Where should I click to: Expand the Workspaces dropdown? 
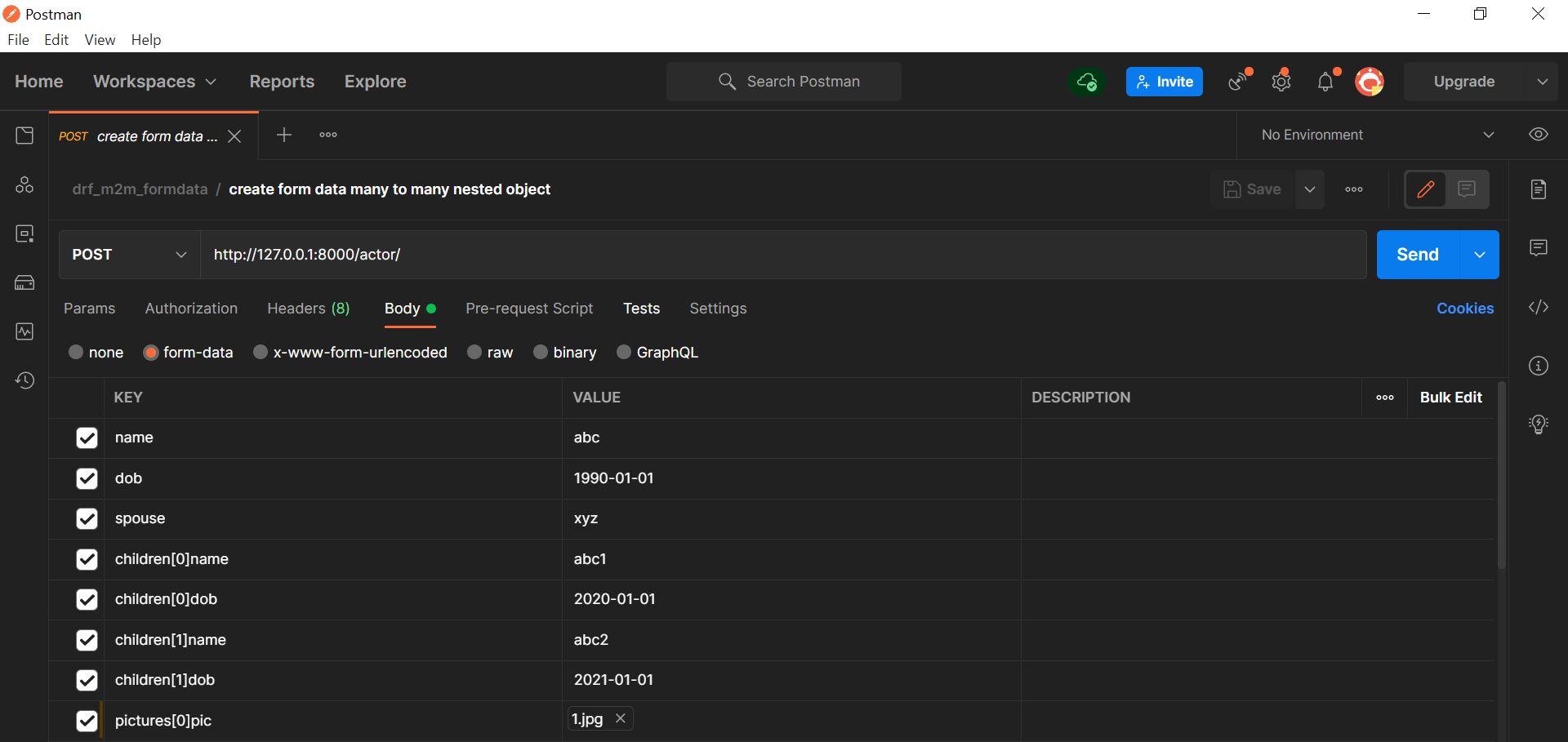(155, 82)
